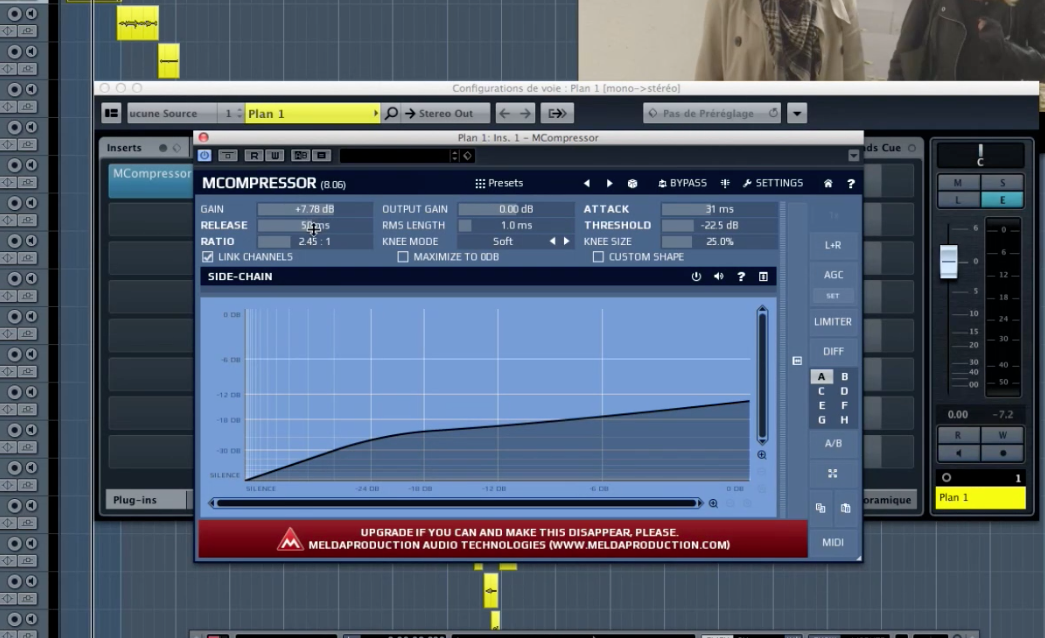Screen dimensions: 1045x638
Task: Go to previous preset arrow
Action: (586, 183)
